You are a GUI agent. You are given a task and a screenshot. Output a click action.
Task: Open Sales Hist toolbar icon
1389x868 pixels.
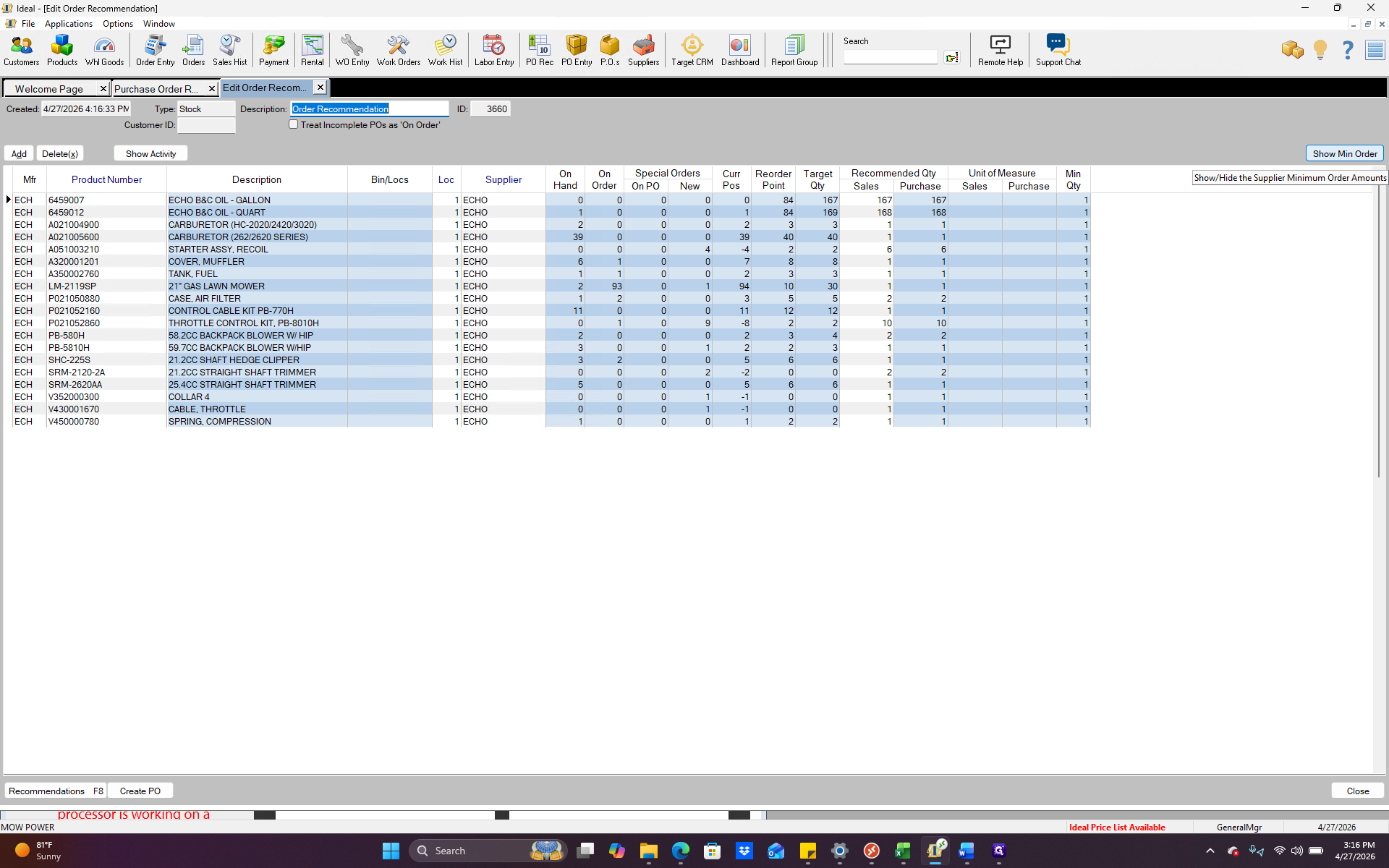(229, 51)
